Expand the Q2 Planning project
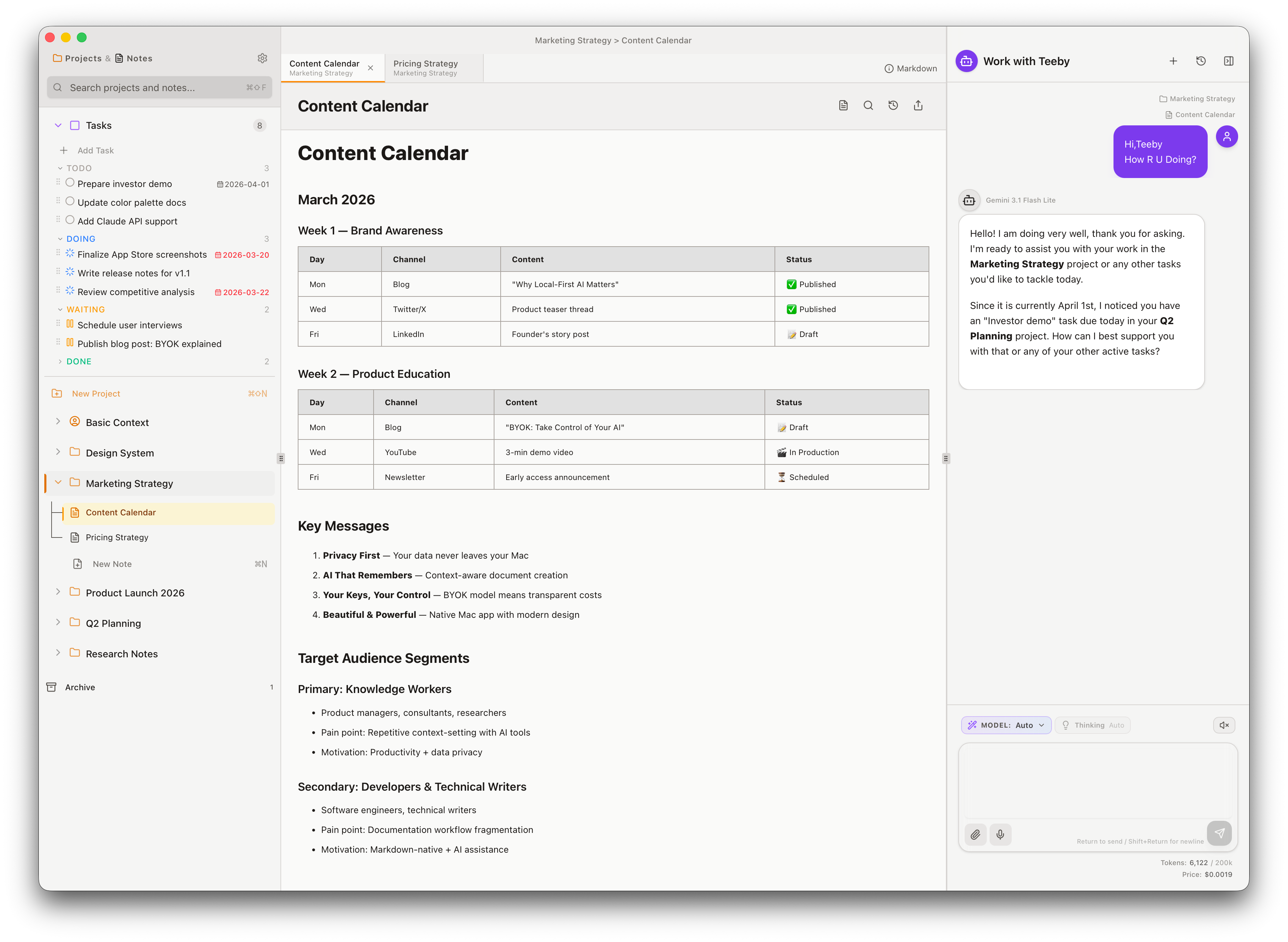Image resolution: width=1288 pixels, height=942 pixels. tap(58, 622)
